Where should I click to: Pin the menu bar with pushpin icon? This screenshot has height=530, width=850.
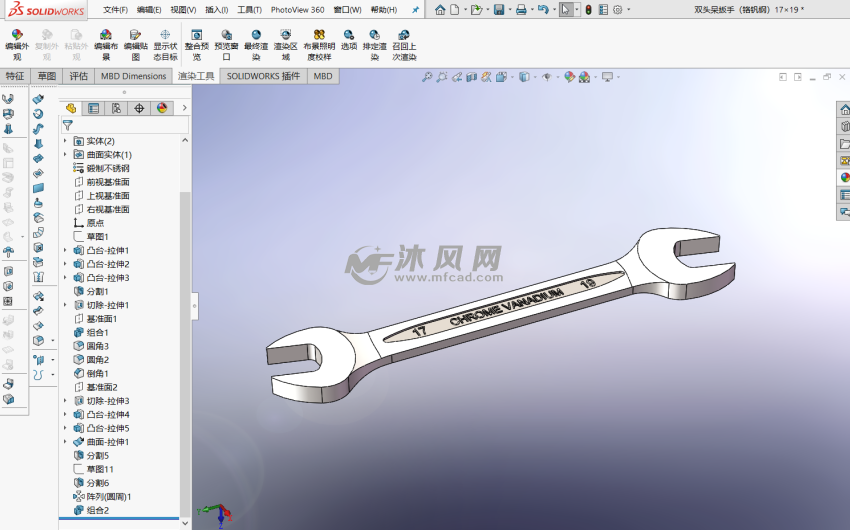[x=415, y=10]
